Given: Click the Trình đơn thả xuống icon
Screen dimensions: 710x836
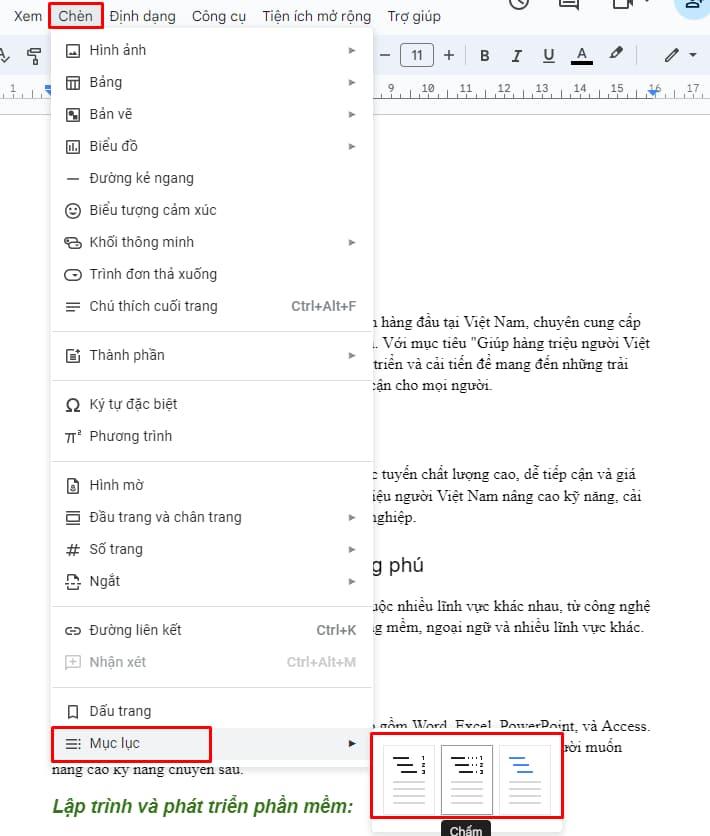Looking at the screenshot, I should [x=72, y=275].
